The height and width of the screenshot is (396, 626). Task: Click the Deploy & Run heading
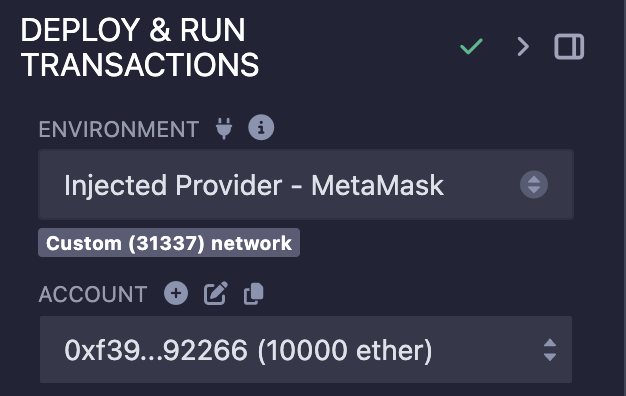(140, 47)
